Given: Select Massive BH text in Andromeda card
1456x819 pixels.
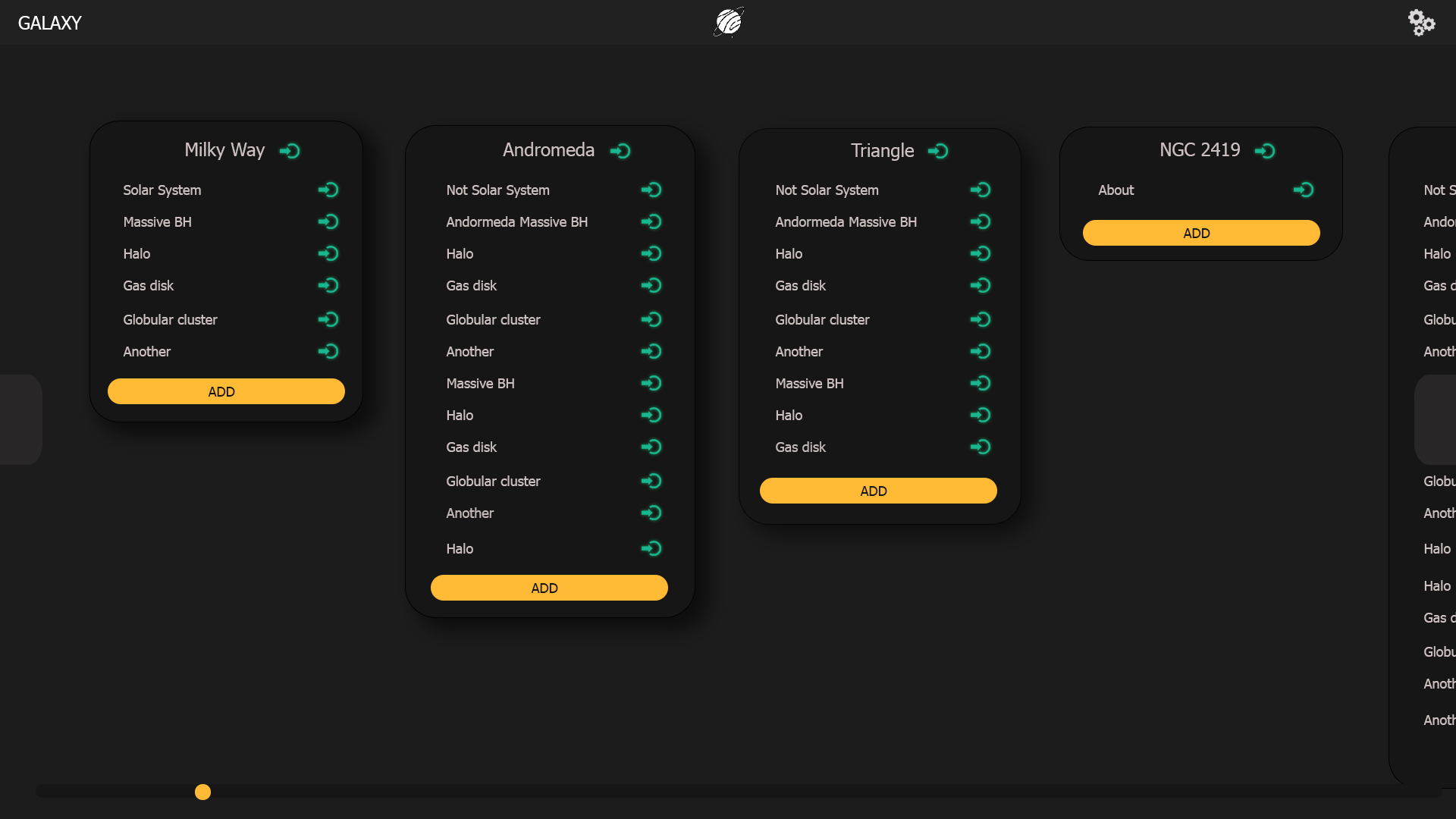Looking at the screenshot, I should click(480, 383).
